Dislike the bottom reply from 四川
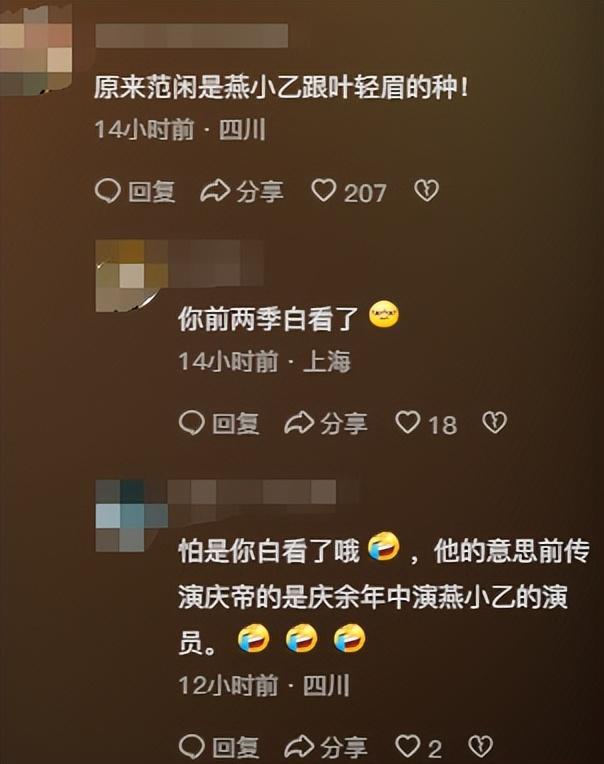The height and width of the screenshot is (764, 604). (x=480, y=746)
